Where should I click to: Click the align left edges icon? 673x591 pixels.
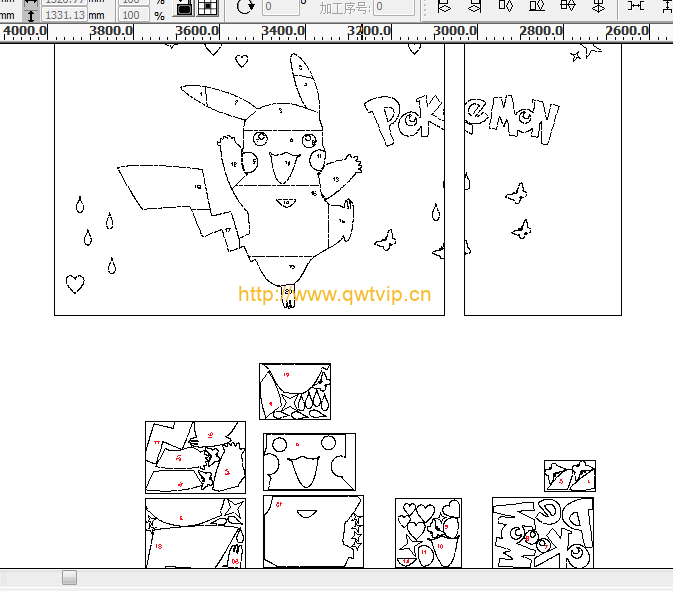pyautogui.click(x=444, y=6)
